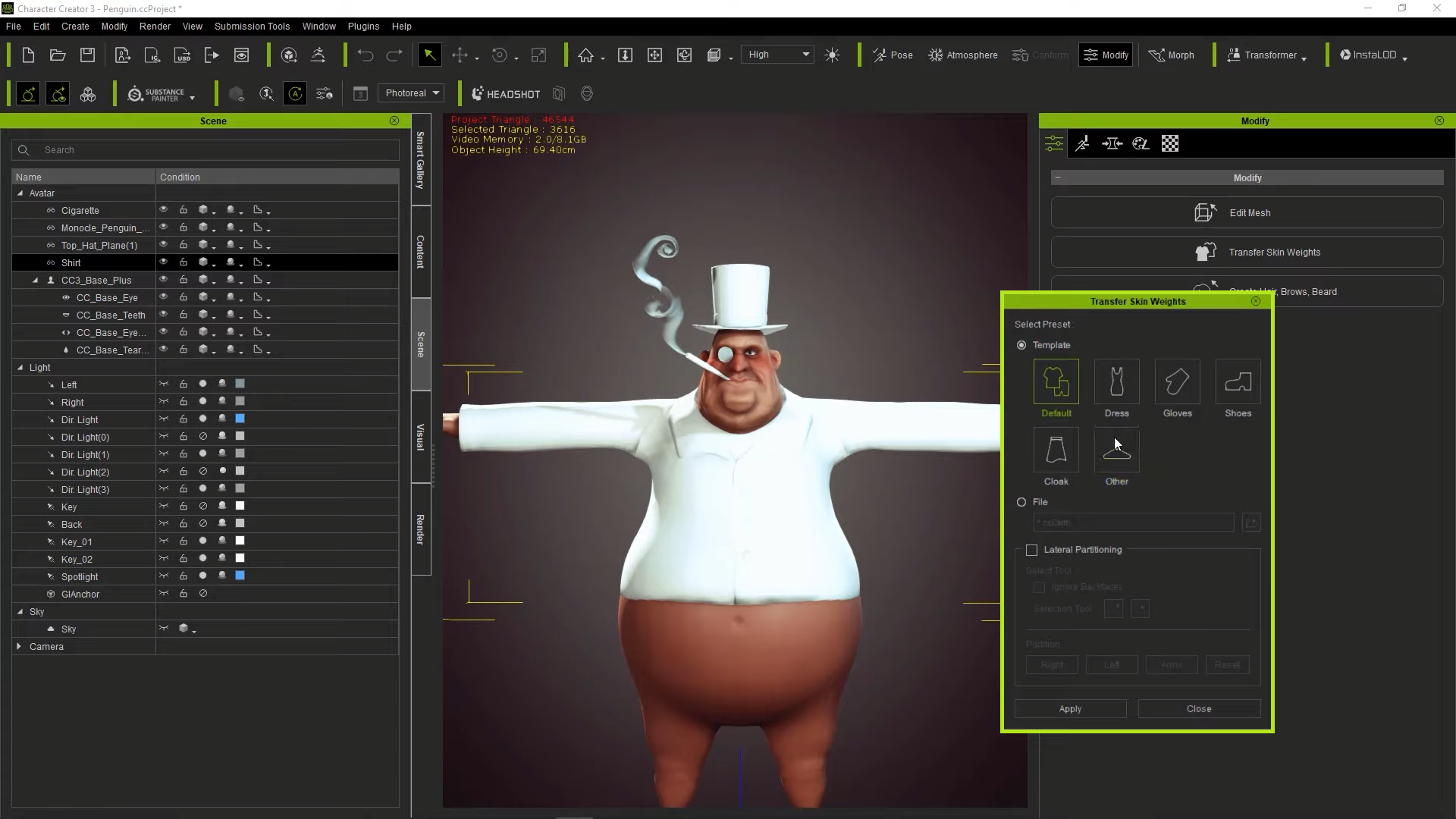1456x819 pixels.
Task: Open the running-figure Motion tab in Modify
Action: coord(1082,143)
